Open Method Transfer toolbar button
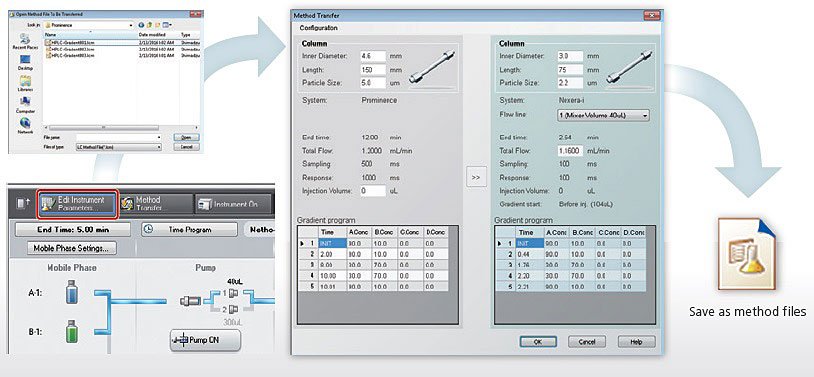 point(156,204)
